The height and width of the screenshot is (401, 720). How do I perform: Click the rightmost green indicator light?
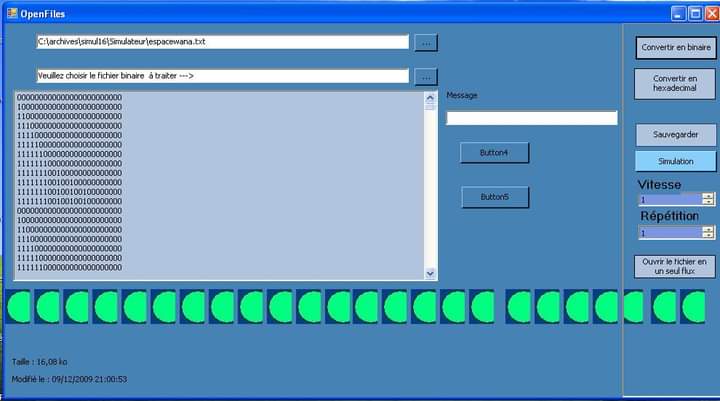[x=694, y=306]
